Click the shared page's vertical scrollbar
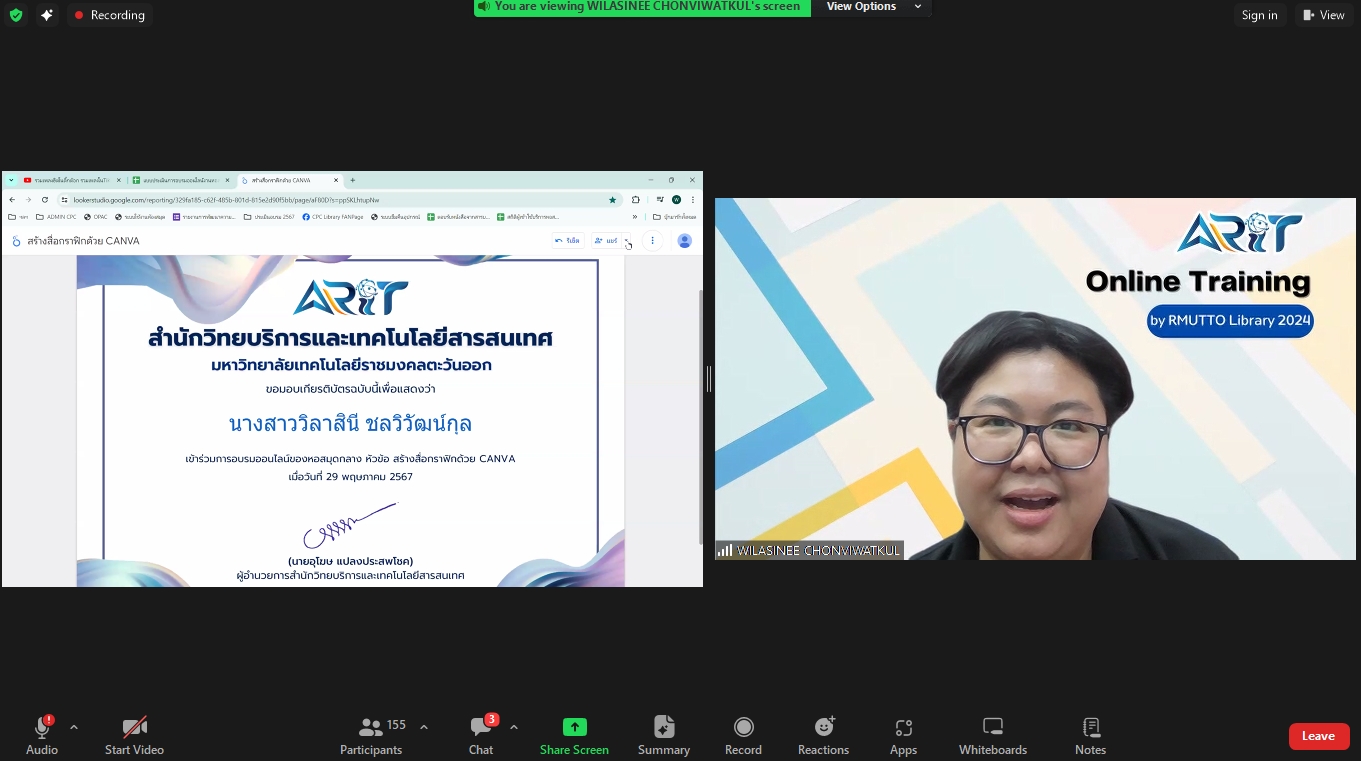 click(700, 417)
